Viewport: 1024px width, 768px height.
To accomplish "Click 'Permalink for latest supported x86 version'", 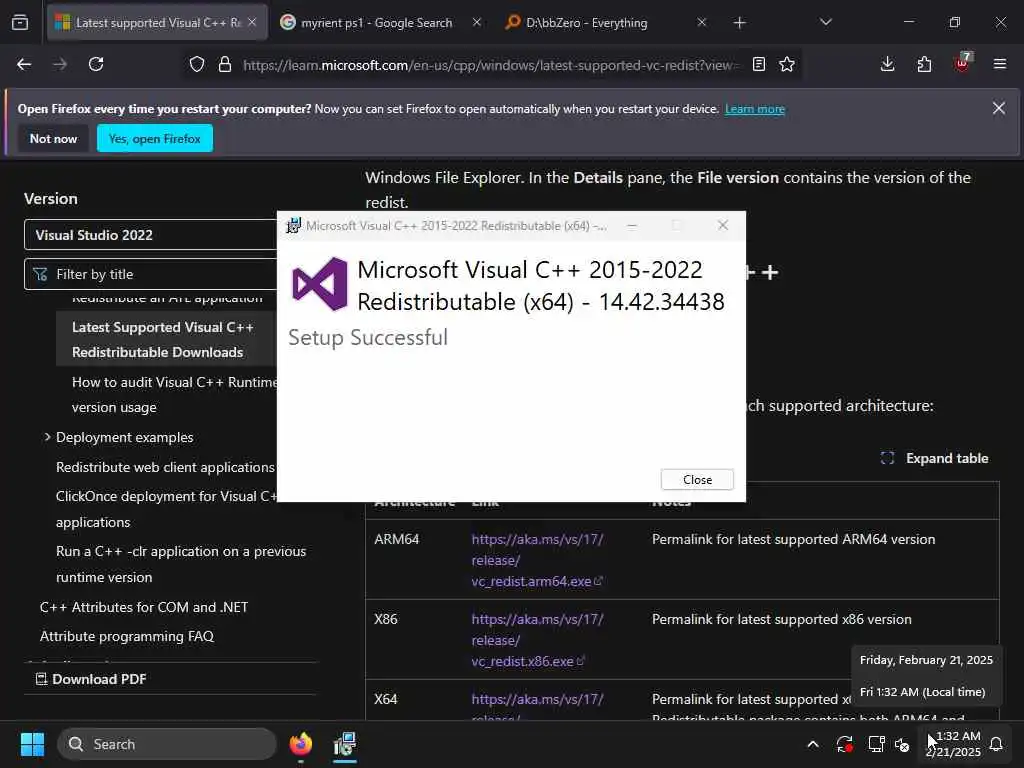I will click(x=782, y=619).
